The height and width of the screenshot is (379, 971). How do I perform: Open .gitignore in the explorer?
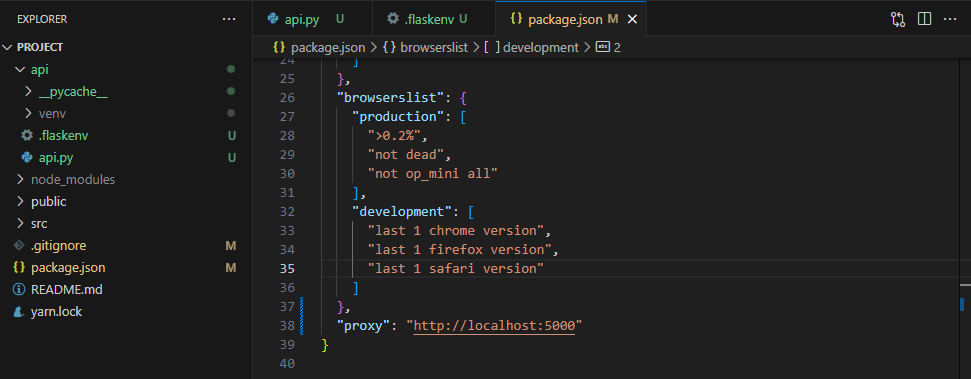126,246
